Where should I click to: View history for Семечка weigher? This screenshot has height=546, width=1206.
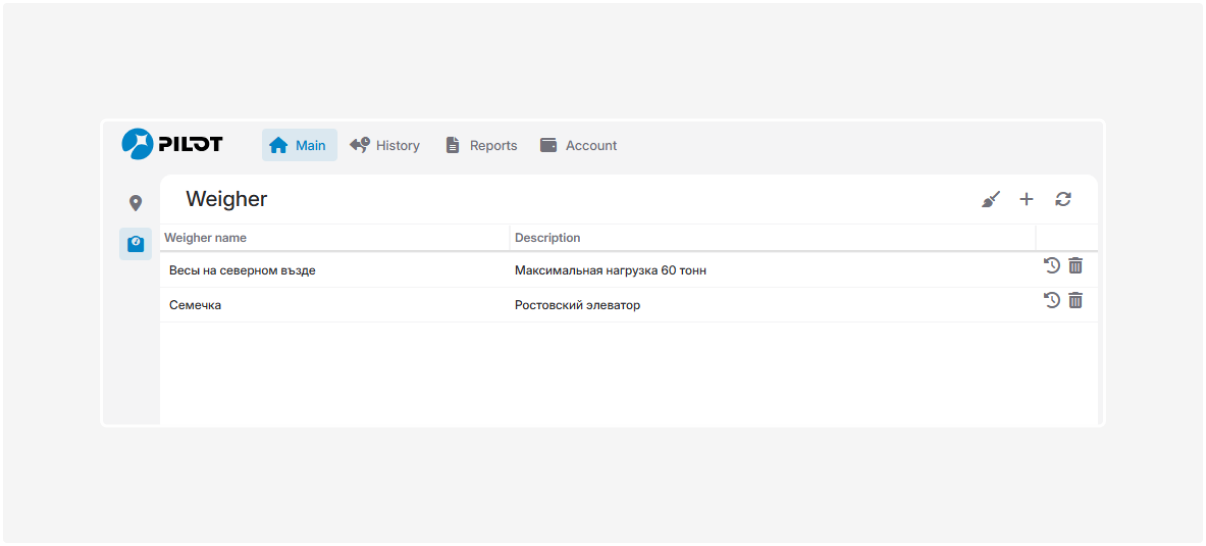coord(1052,300)
